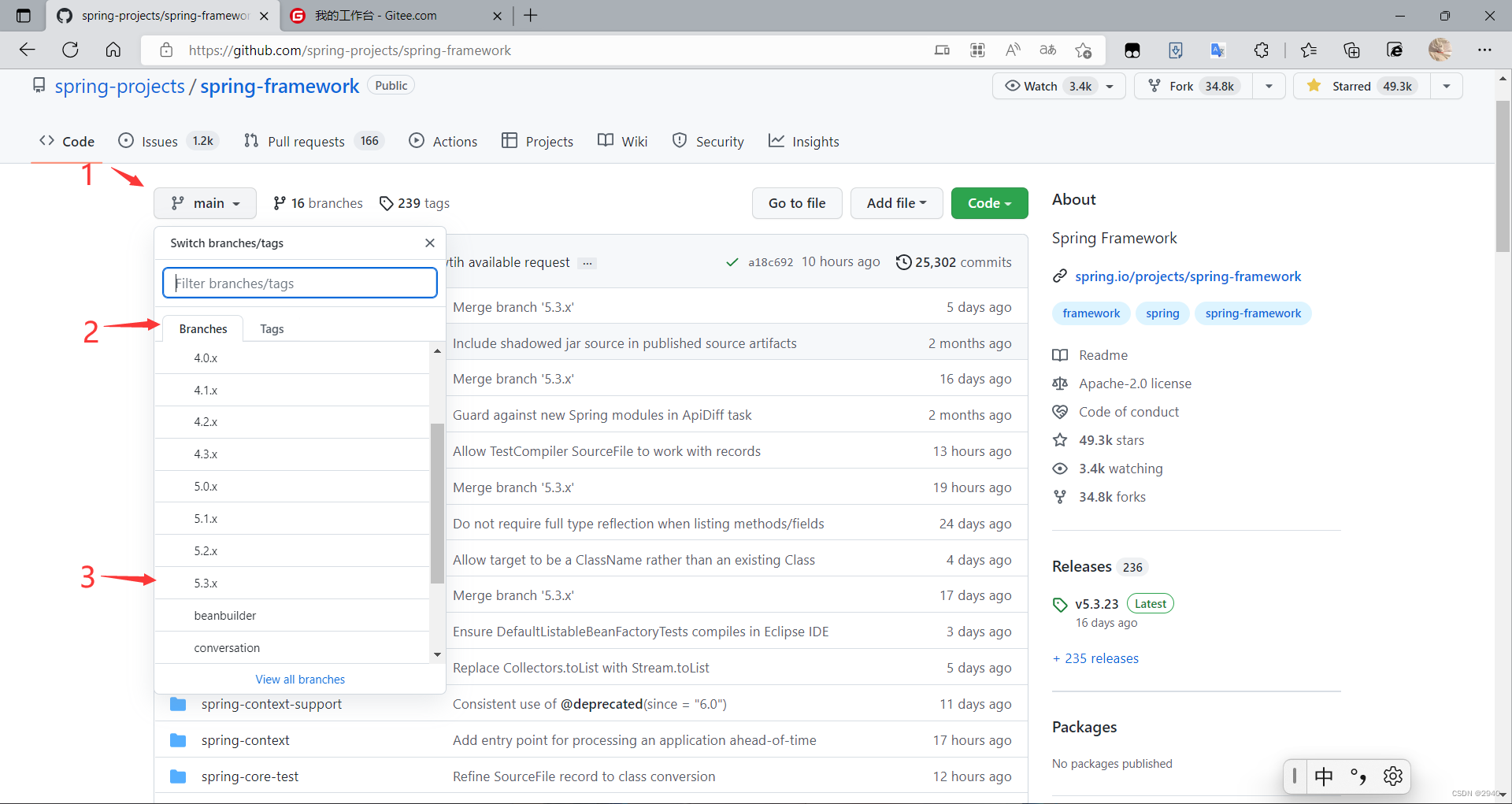Reload the page with the refresh icon
This screenshot has width=1512, height=804.
coord(70,50)
